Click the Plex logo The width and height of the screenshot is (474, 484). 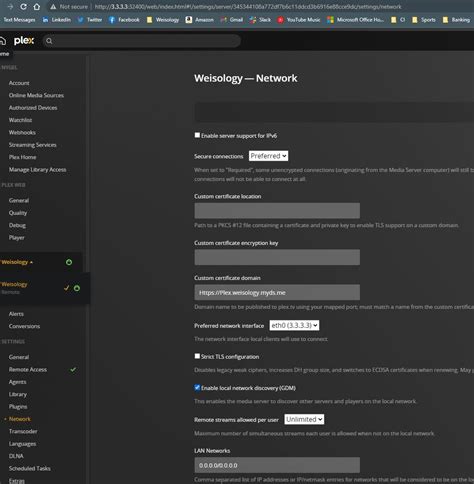tap(24, 41)
